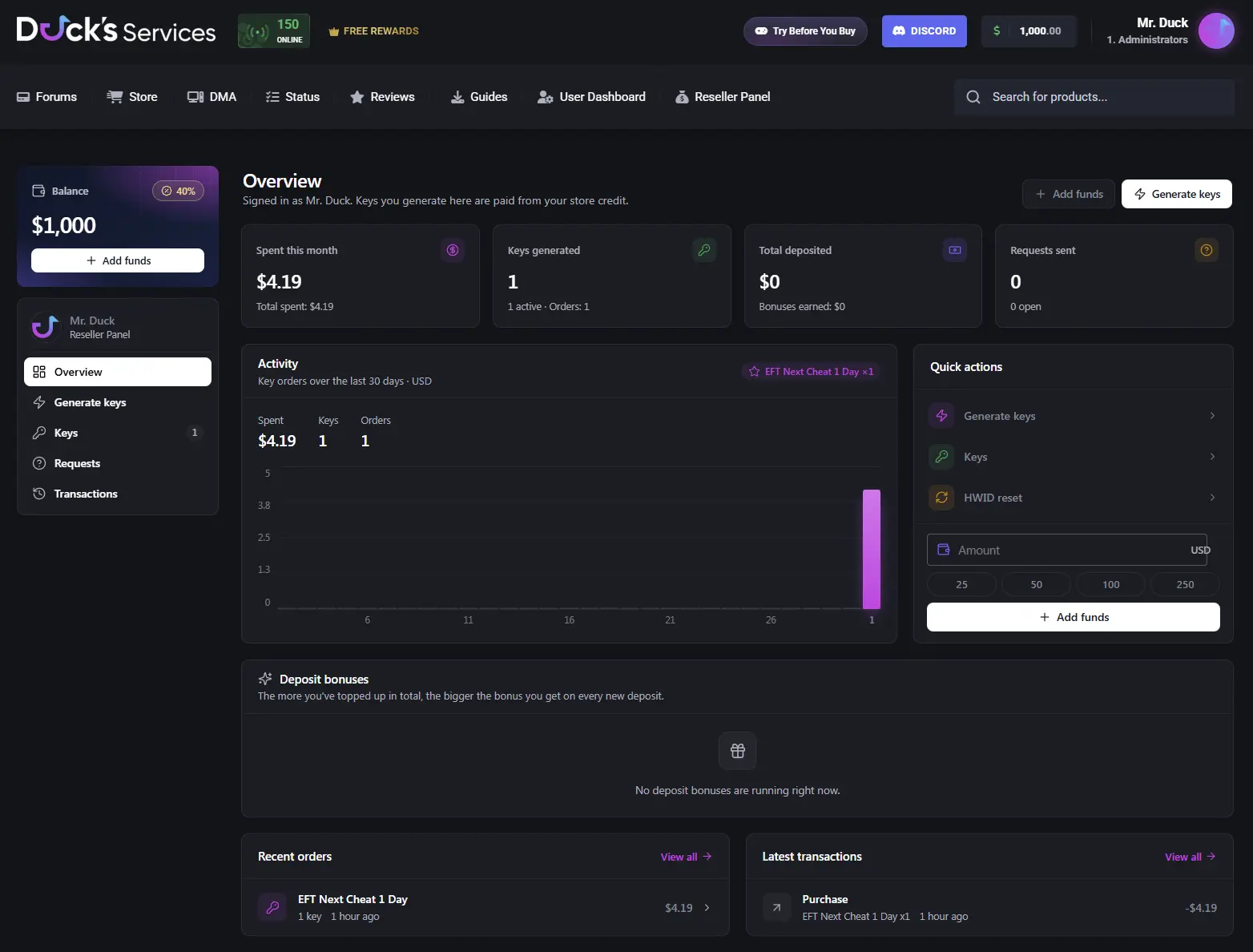Expand Keys quick action chevron
The height and width of the screenshot is (952, 1253).
tap(1212, 457)
